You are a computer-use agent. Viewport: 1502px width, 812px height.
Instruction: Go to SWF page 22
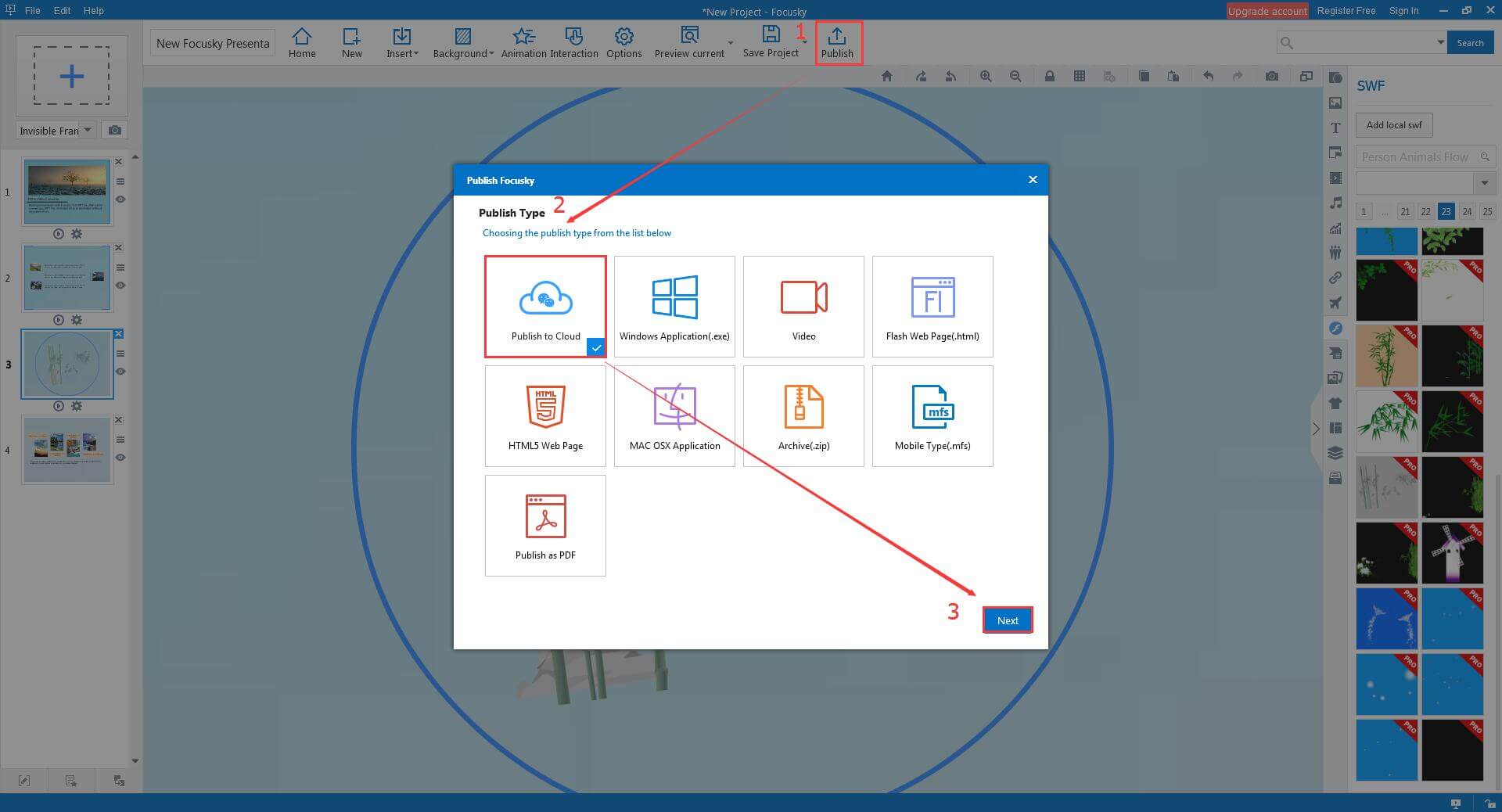pyautogui.click(x=1425, y=211)
